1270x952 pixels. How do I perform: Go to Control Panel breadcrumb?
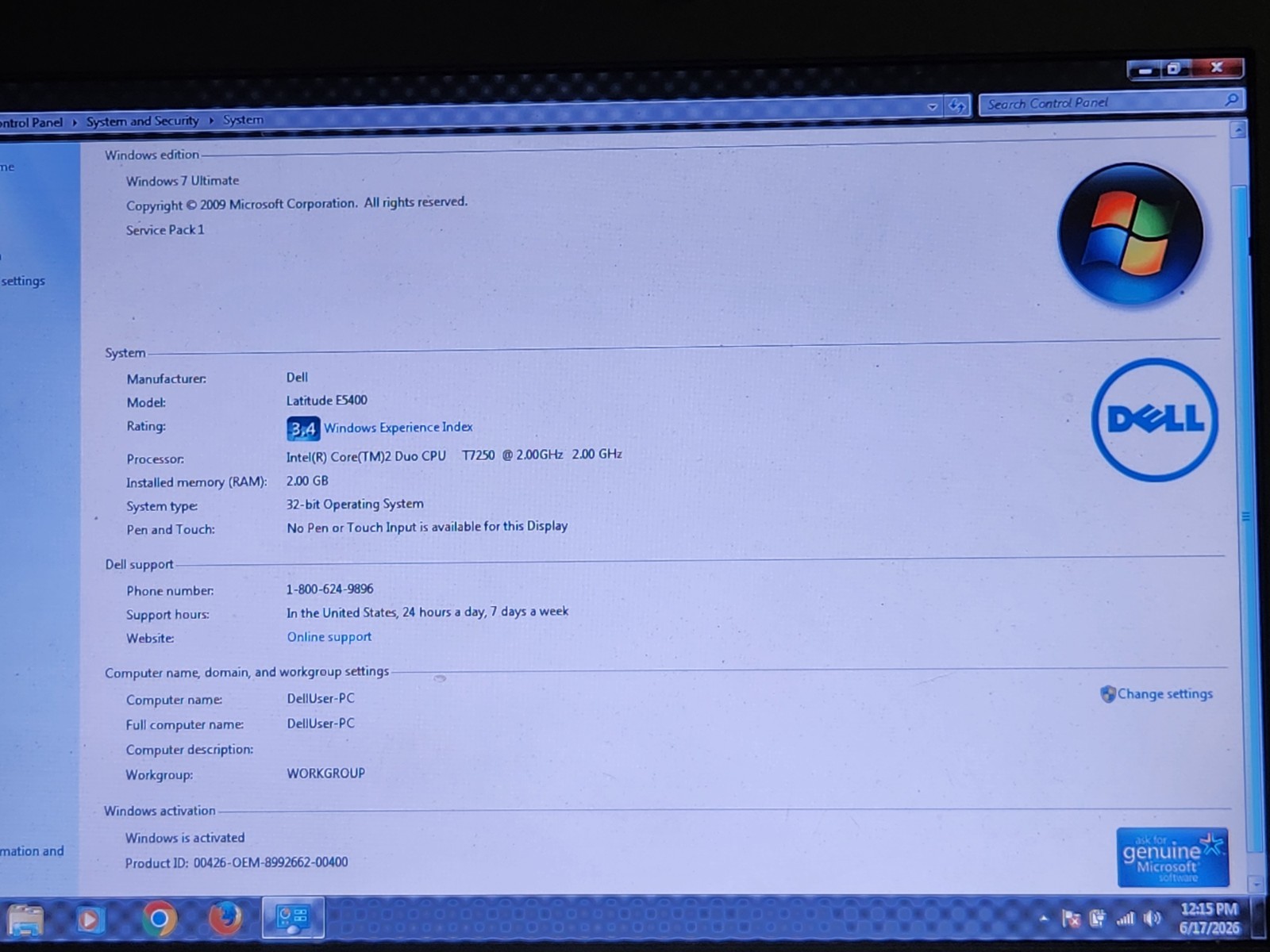point(31,122)
